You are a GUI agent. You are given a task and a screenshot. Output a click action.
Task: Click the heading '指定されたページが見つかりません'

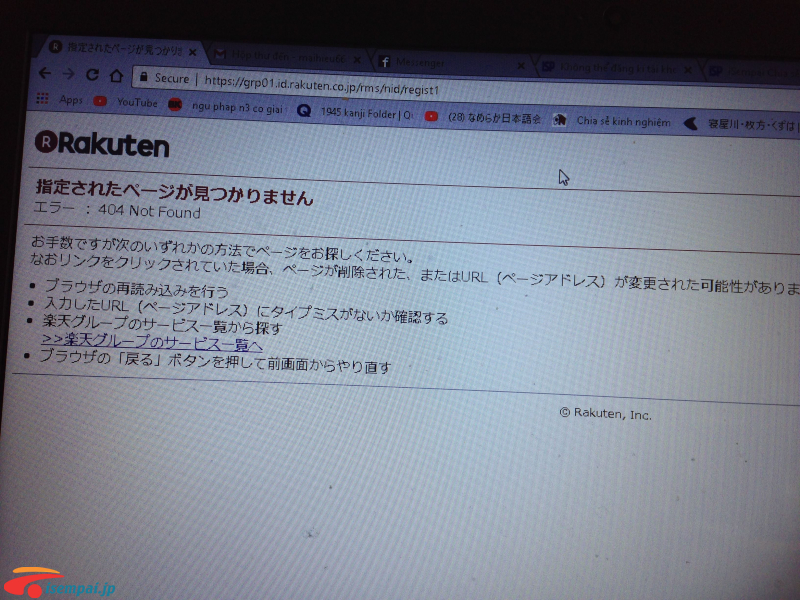tap(174, 193)
